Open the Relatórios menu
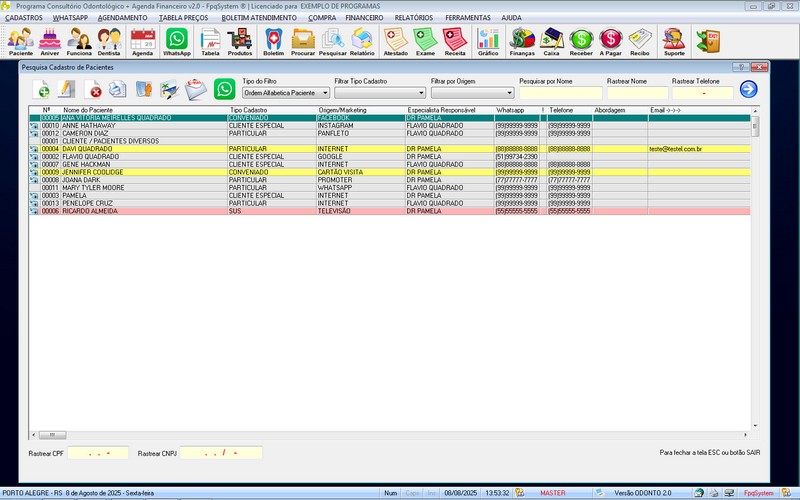The height and width of the screenshot is (500, 800). click(414, 18)
